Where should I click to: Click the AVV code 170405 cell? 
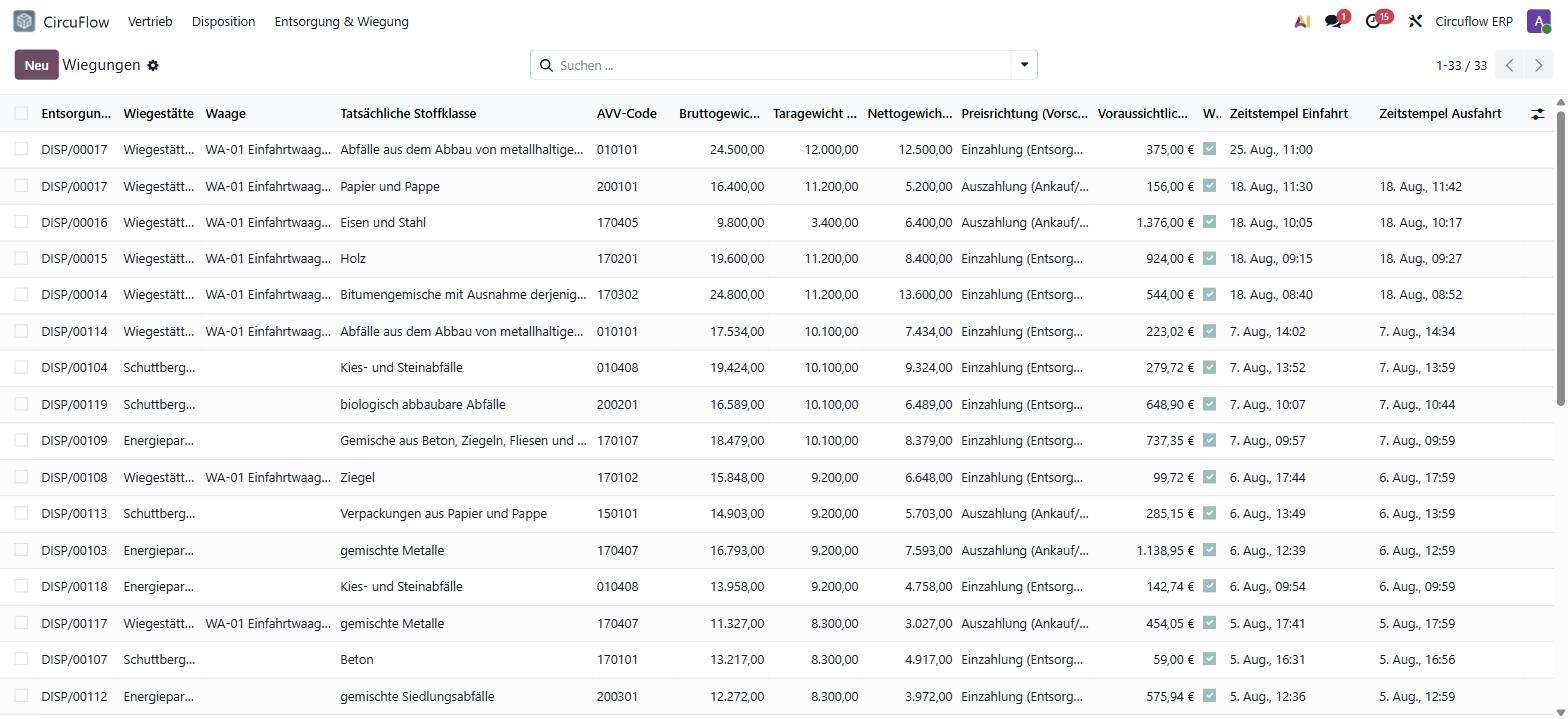pyautogui.click(x=617, y=222)
